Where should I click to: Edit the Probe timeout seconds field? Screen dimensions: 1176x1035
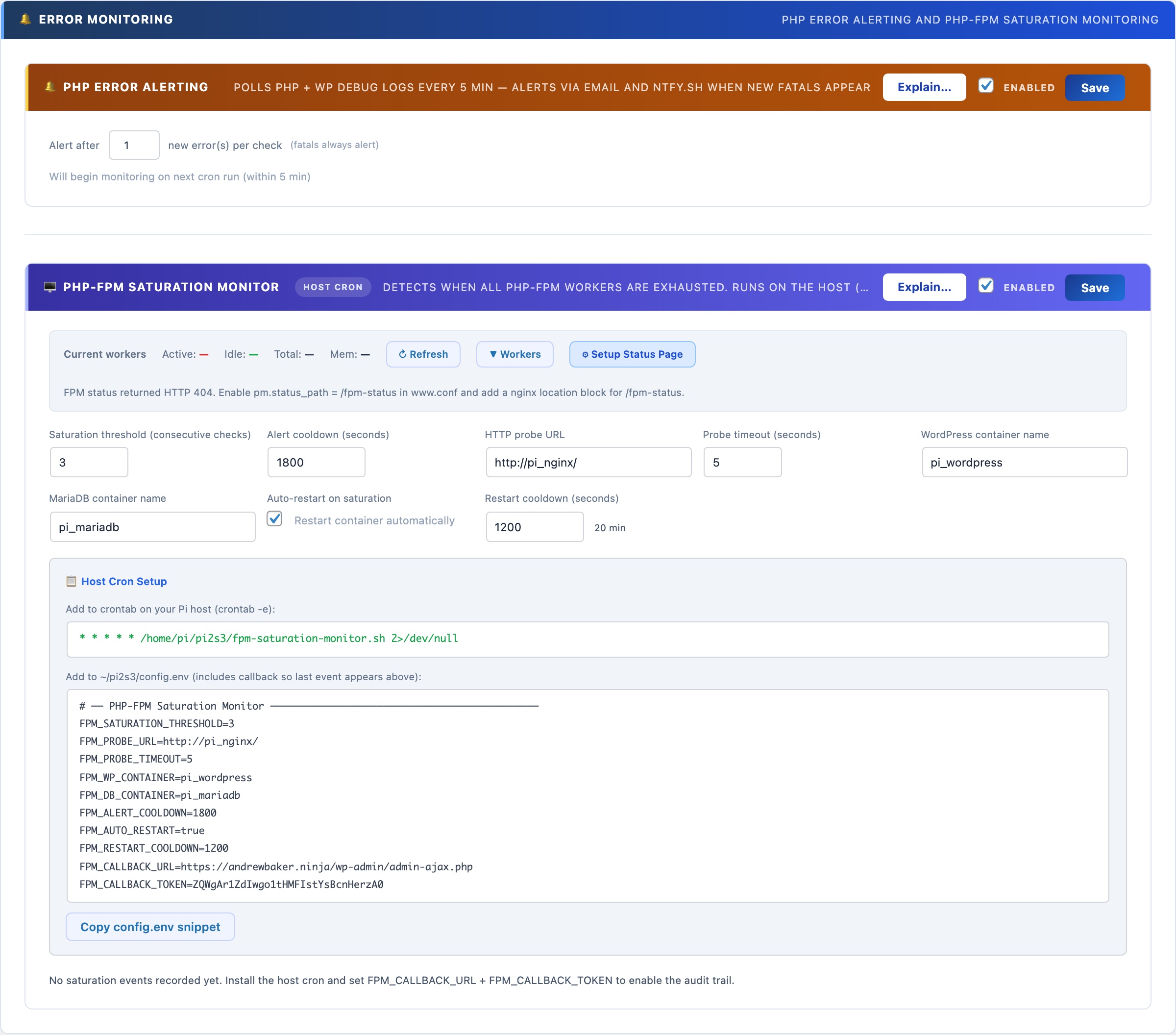click(x=742, y=462)
